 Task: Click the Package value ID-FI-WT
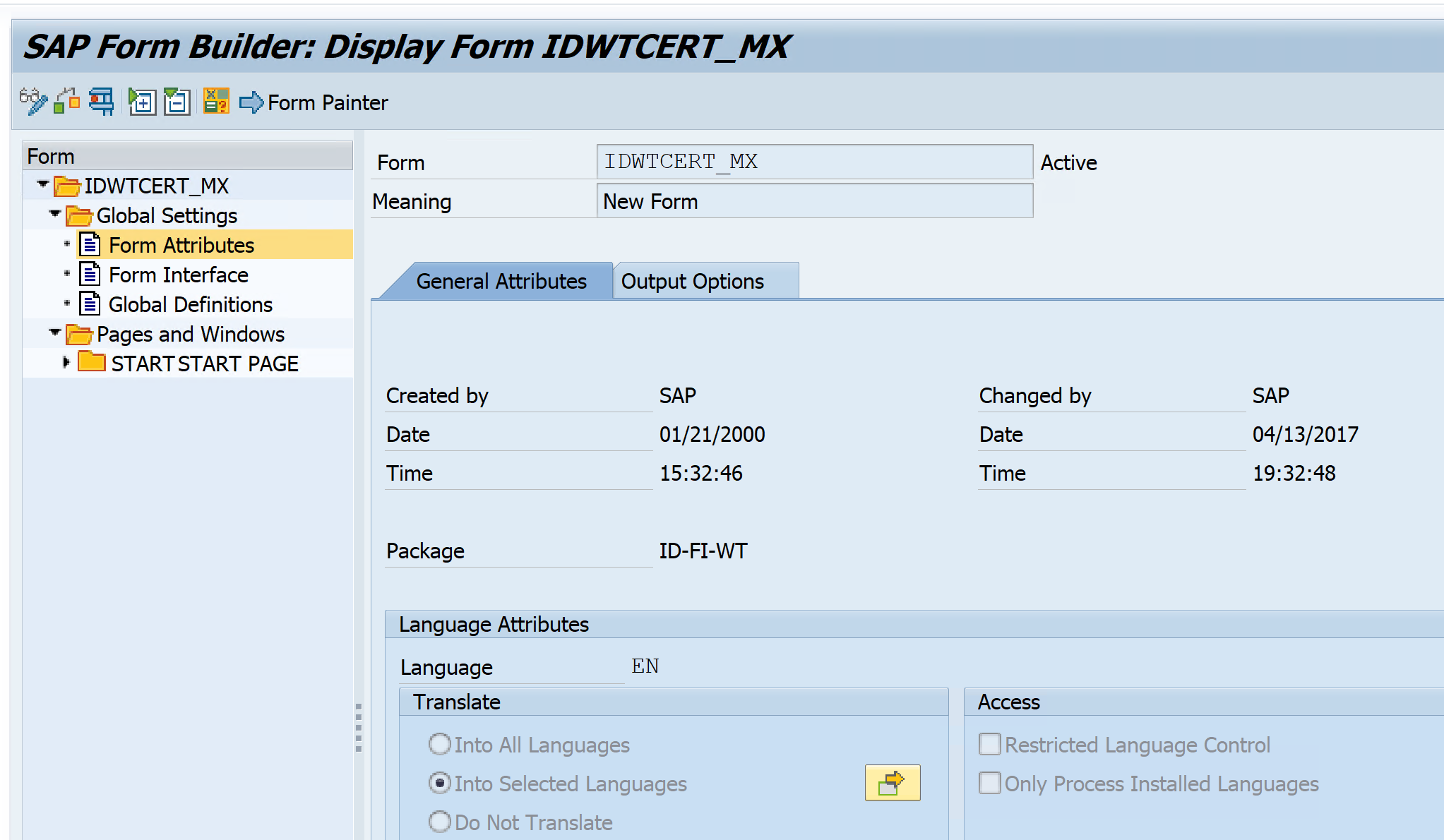703,551
